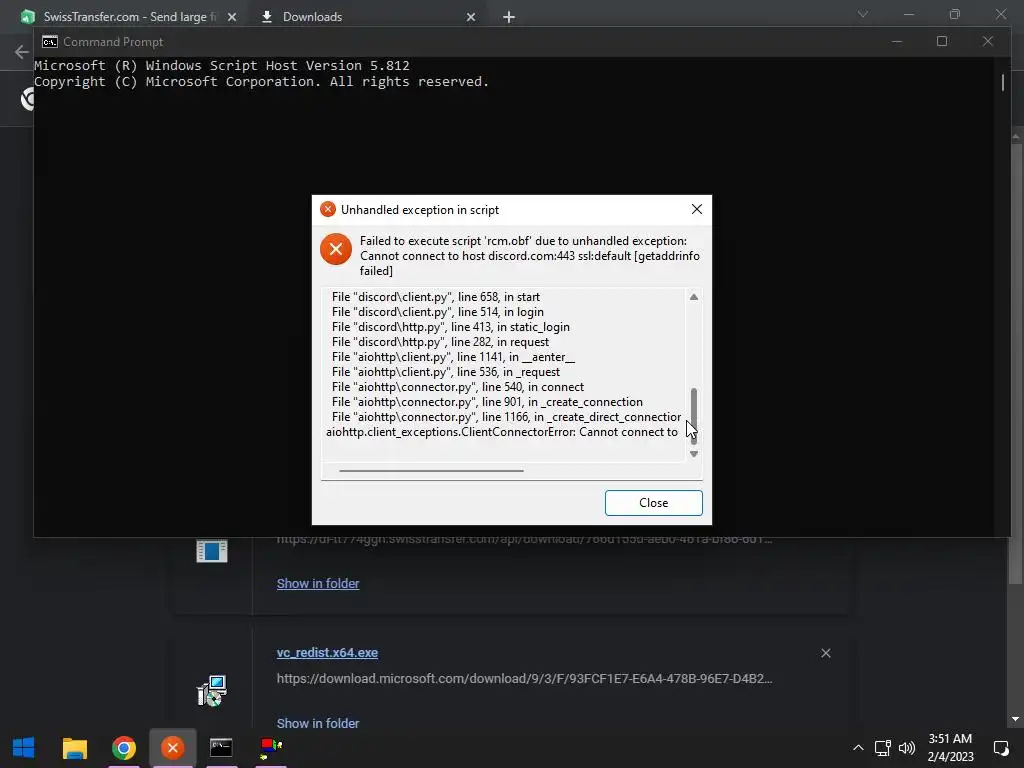
Task: Close the Downloads tab
Action: (x=471, y=17)
